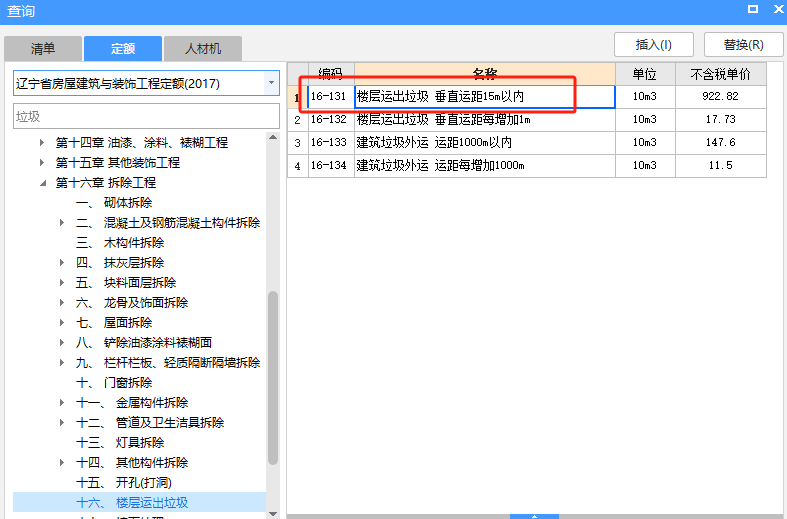
Task: Select 四、抹灰层拆除 label
Action: click(120, 263)
